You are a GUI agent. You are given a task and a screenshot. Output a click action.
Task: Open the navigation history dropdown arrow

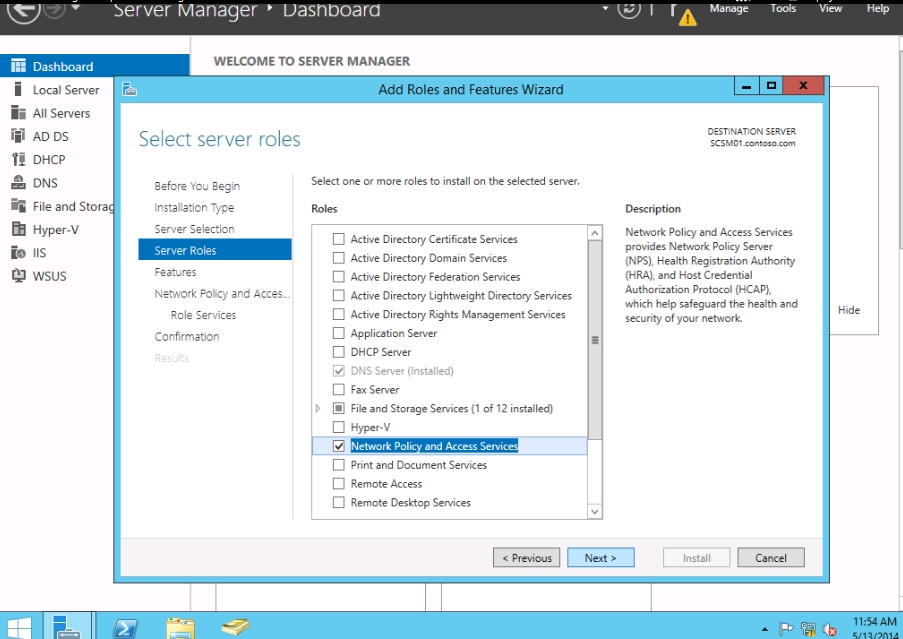[75, 7]
